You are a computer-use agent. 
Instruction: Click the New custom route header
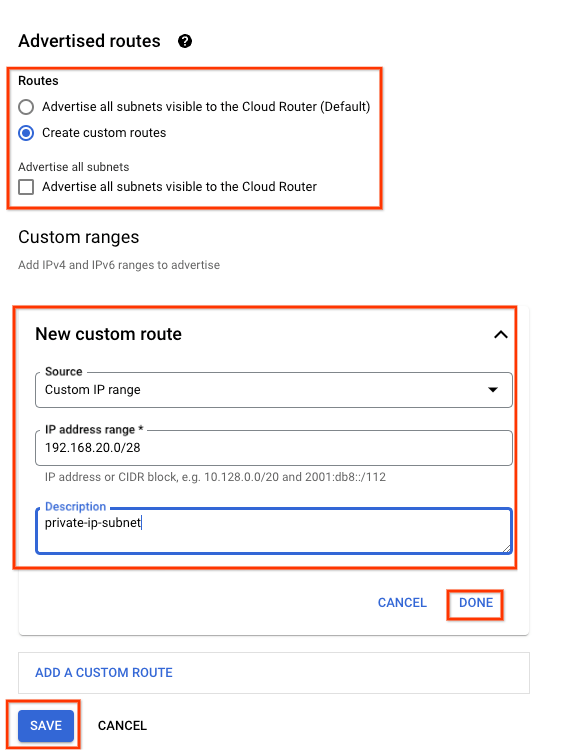pos(108,334)
